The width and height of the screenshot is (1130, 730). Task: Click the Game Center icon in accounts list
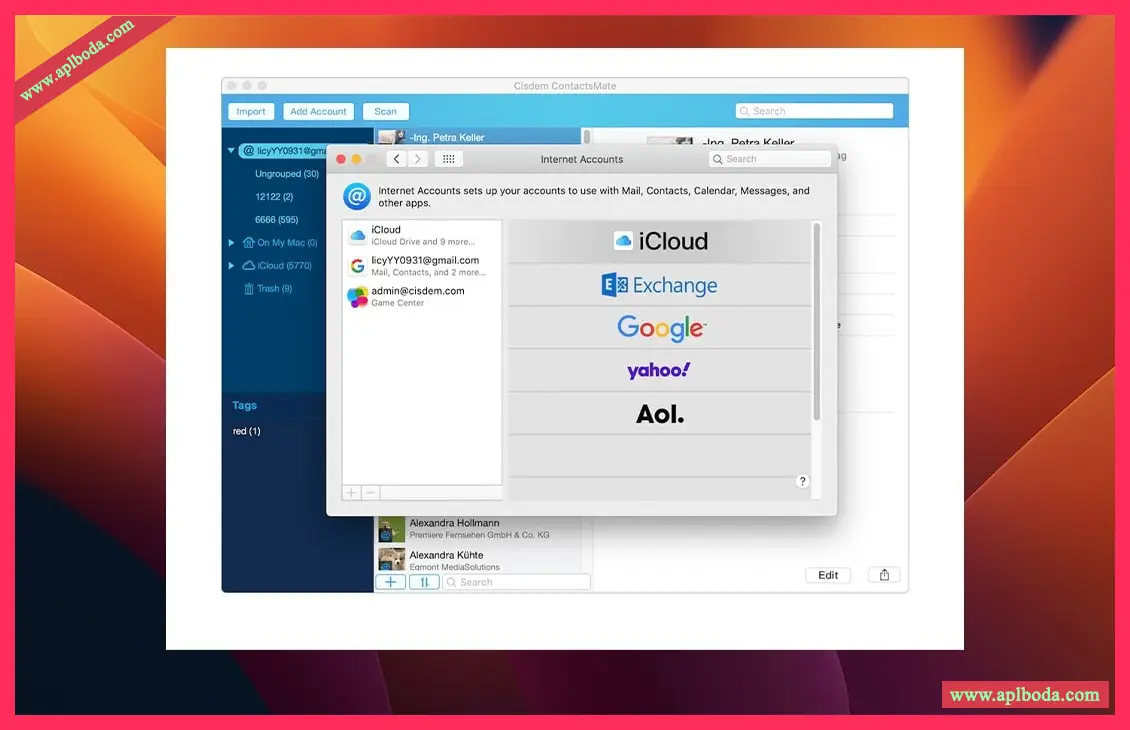[x=357, y=296]
